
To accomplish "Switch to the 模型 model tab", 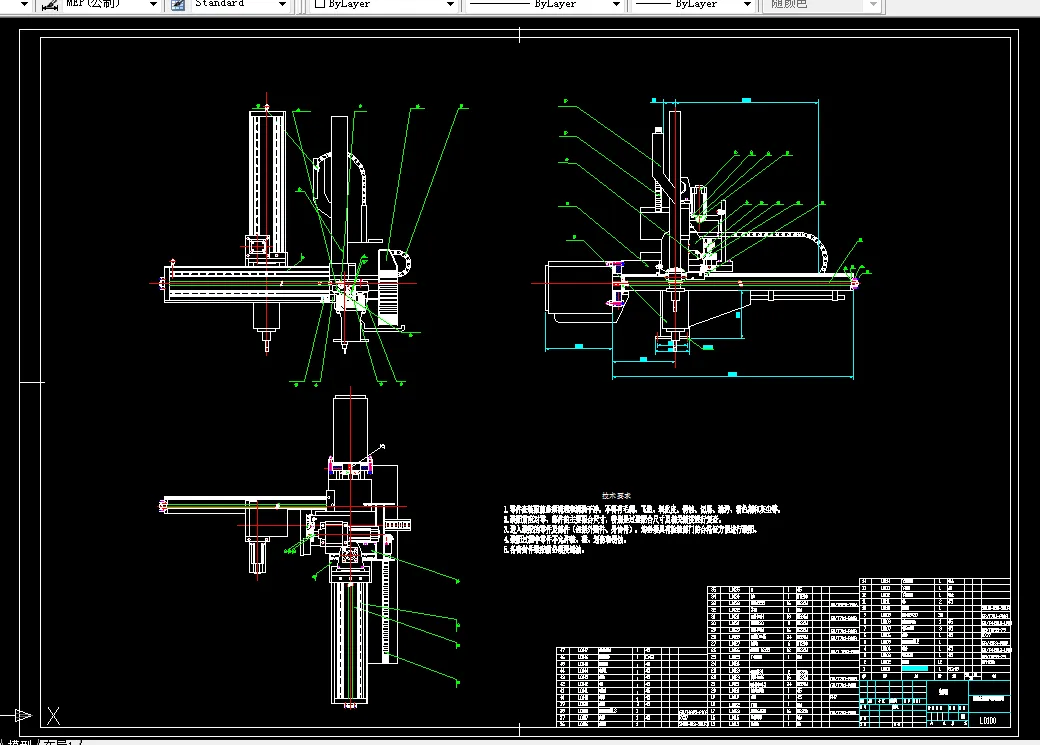I will coord(19,742).
